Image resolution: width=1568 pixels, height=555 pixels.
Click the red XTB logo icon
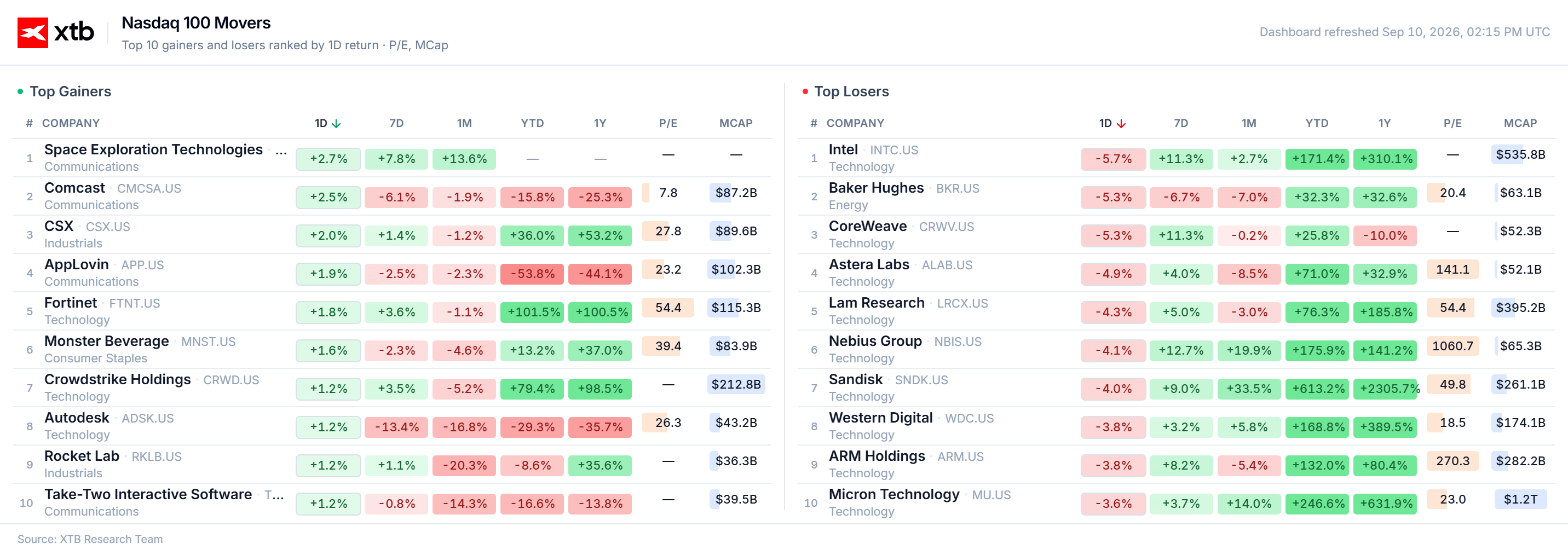pos(32,32)
